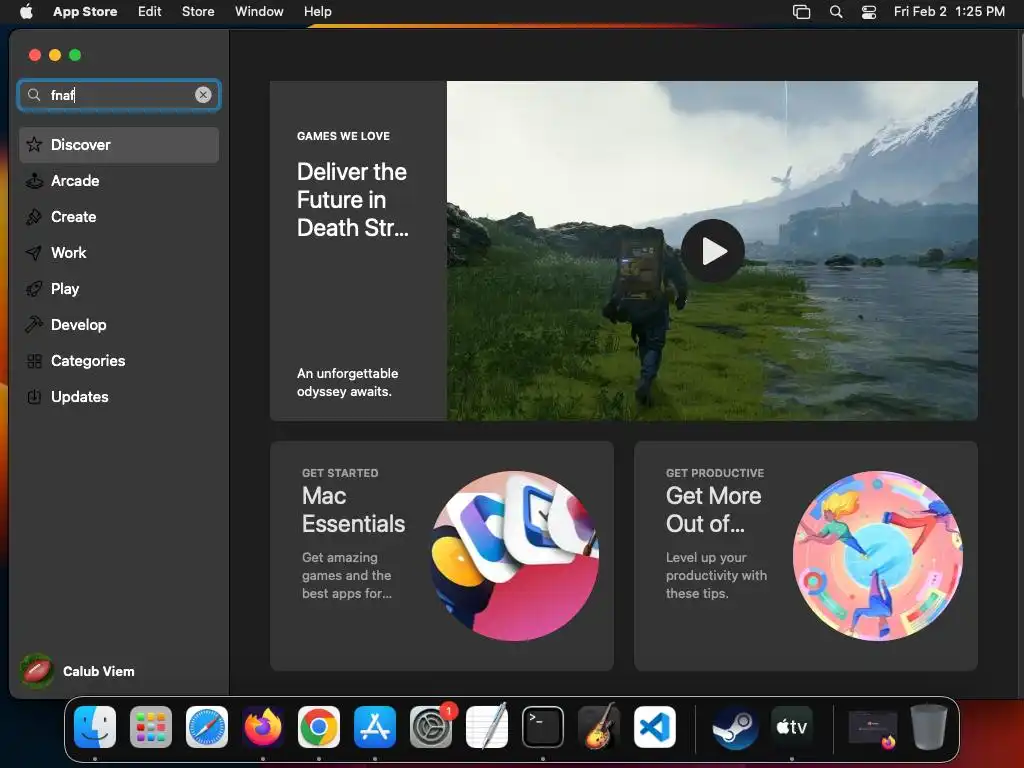Open Control Center in menu bar

[869, 12]
